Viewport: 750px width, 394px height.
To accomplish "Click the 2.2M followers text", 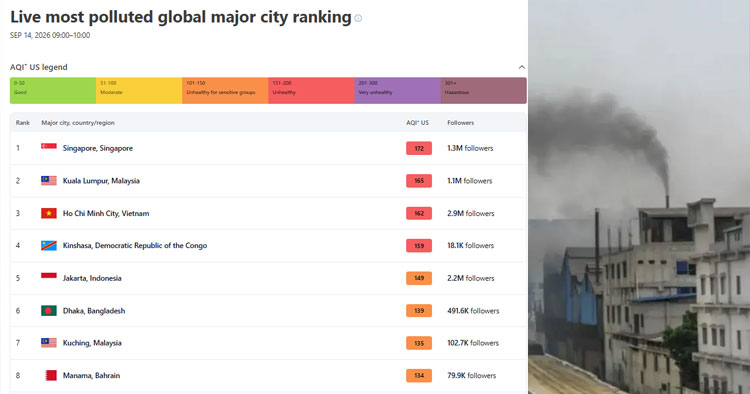I will pos(471,278).
